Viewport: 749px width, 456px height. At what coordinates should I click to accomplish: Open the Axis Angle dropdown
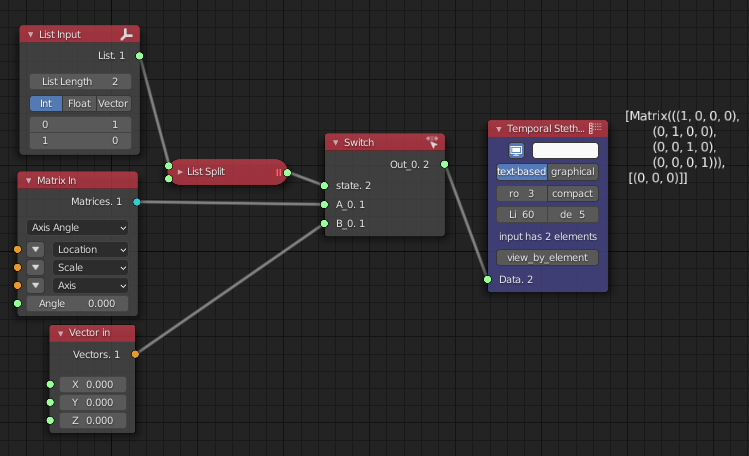point(77,228)
